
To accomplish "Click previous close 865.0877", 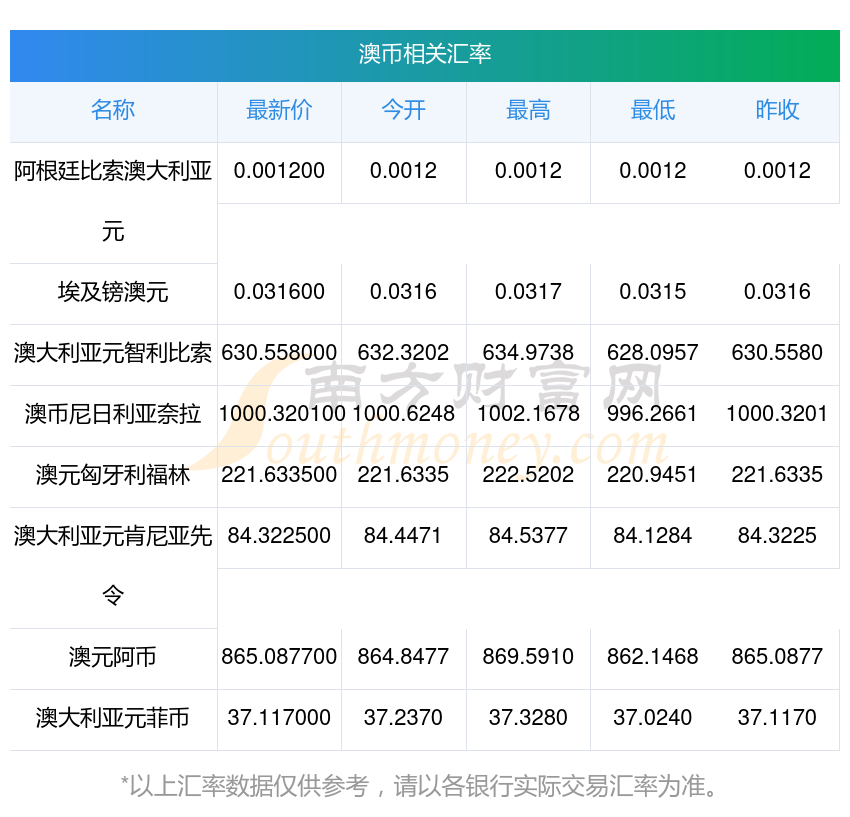I will (x=777, y=657).
